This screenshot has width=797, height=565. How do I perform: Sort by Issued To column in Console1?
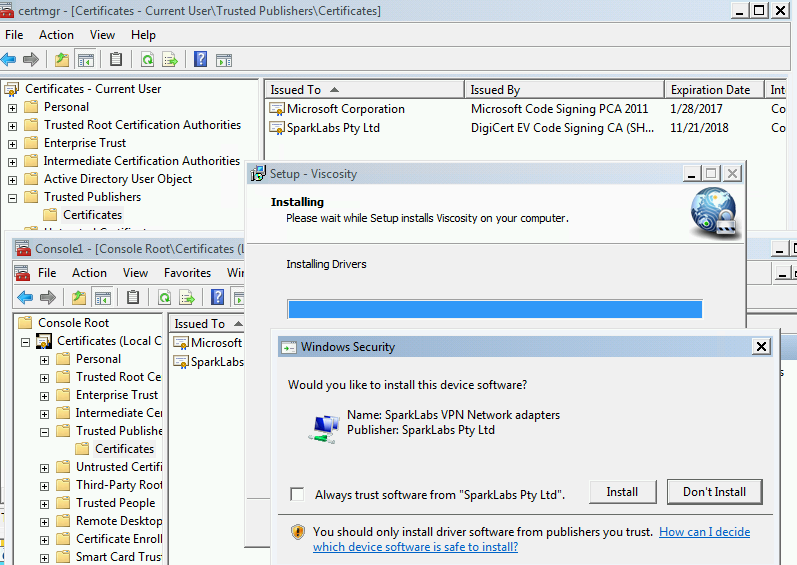tap(206, 323)
